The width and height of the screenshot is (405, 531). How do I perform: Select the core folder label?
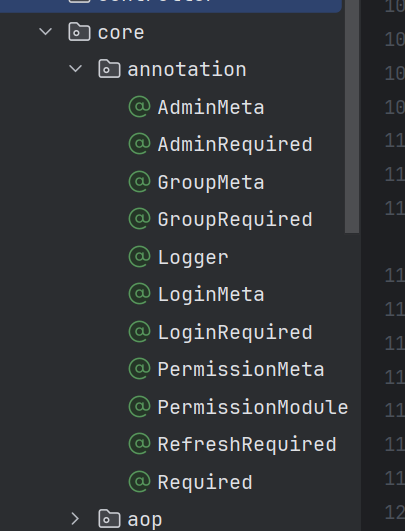click(x=121, y=33)
